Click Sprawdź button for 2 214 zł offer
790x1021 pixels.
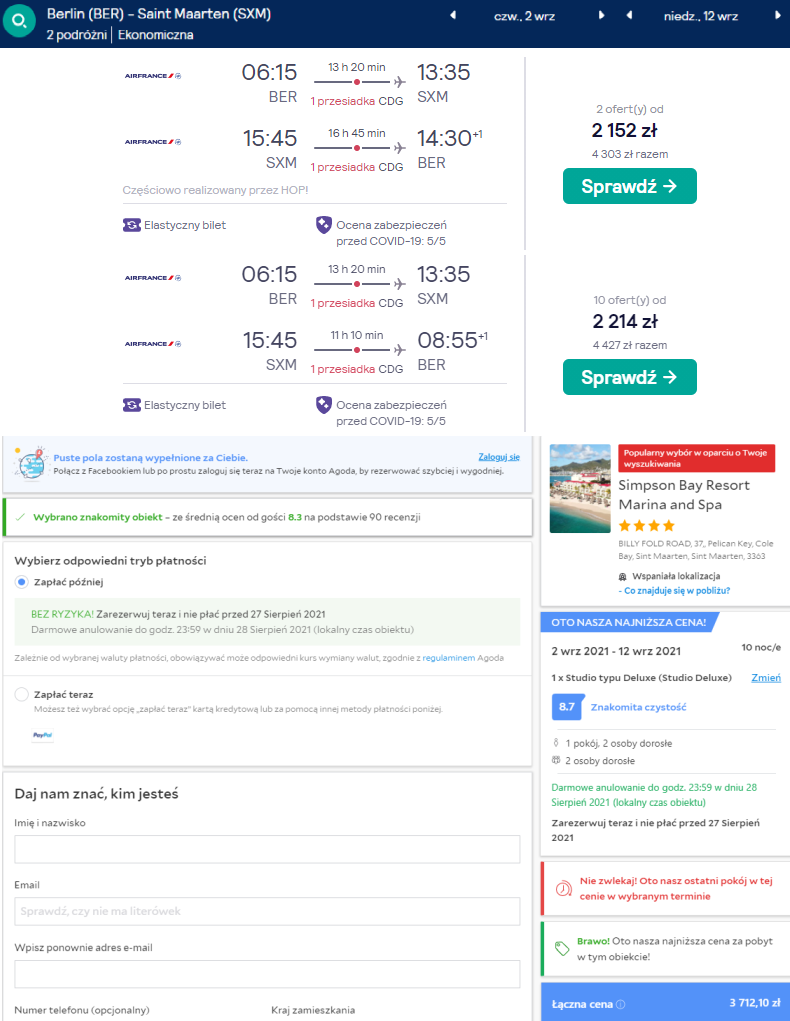click(x=630, y=377)
